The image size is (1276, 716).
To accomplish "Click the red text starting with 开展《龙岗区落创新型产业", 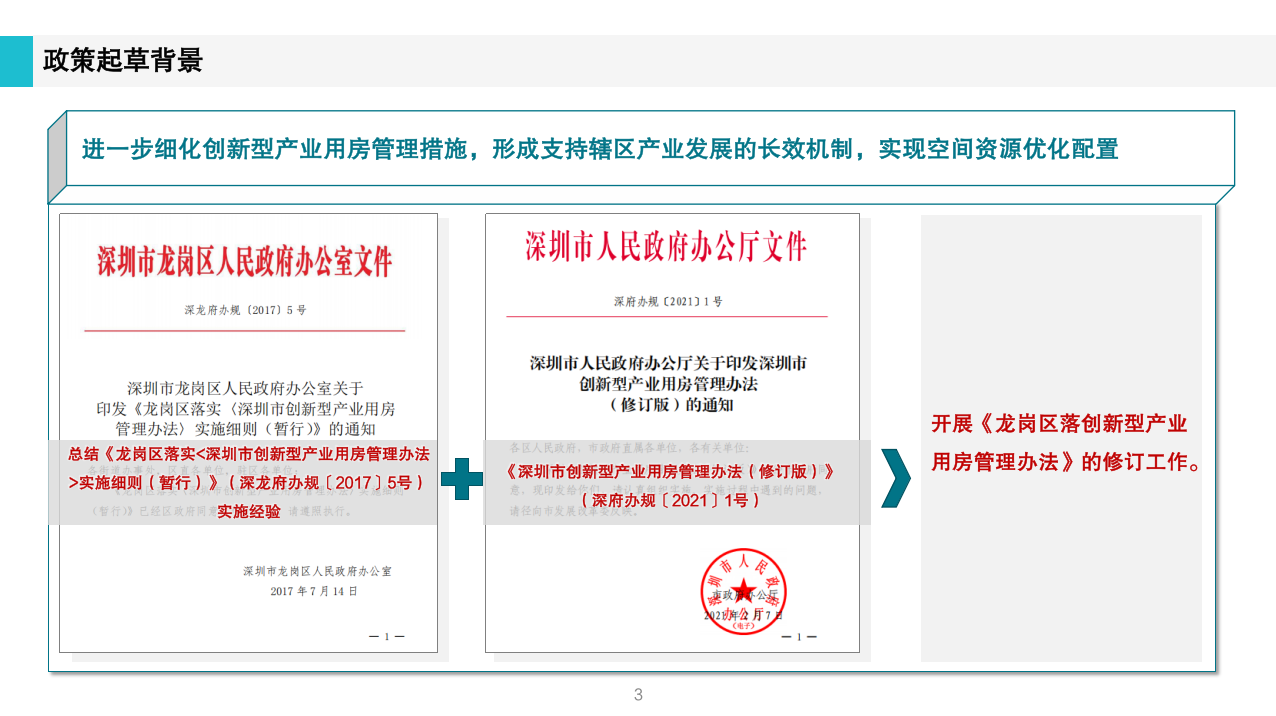I will 1066,442.
